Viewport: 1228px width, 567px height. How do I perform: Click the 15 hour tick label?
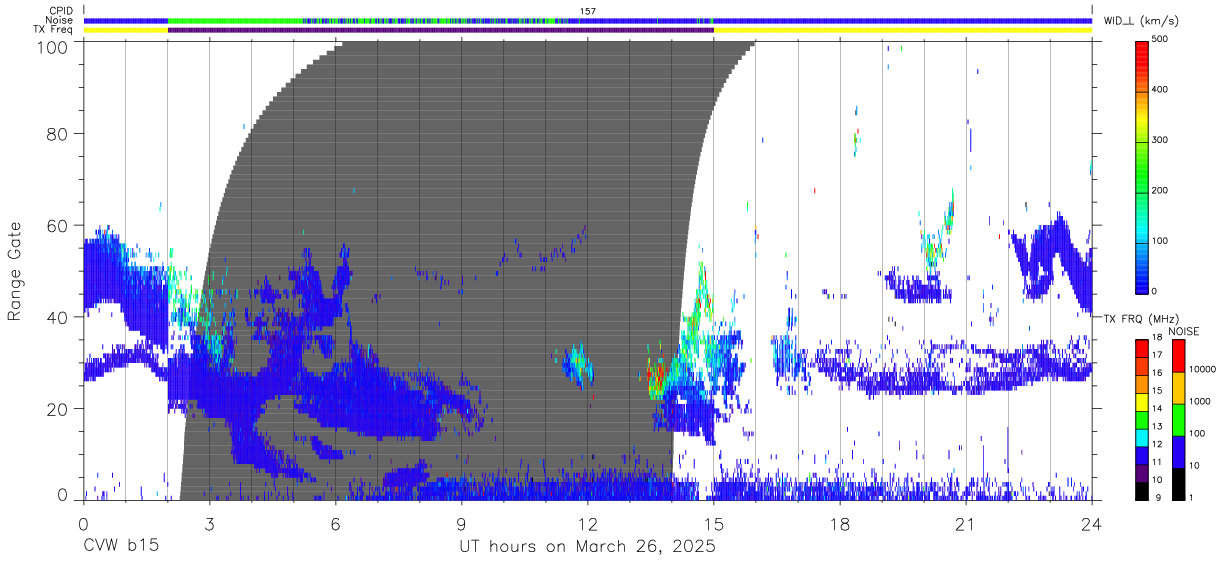click(714, 523)
